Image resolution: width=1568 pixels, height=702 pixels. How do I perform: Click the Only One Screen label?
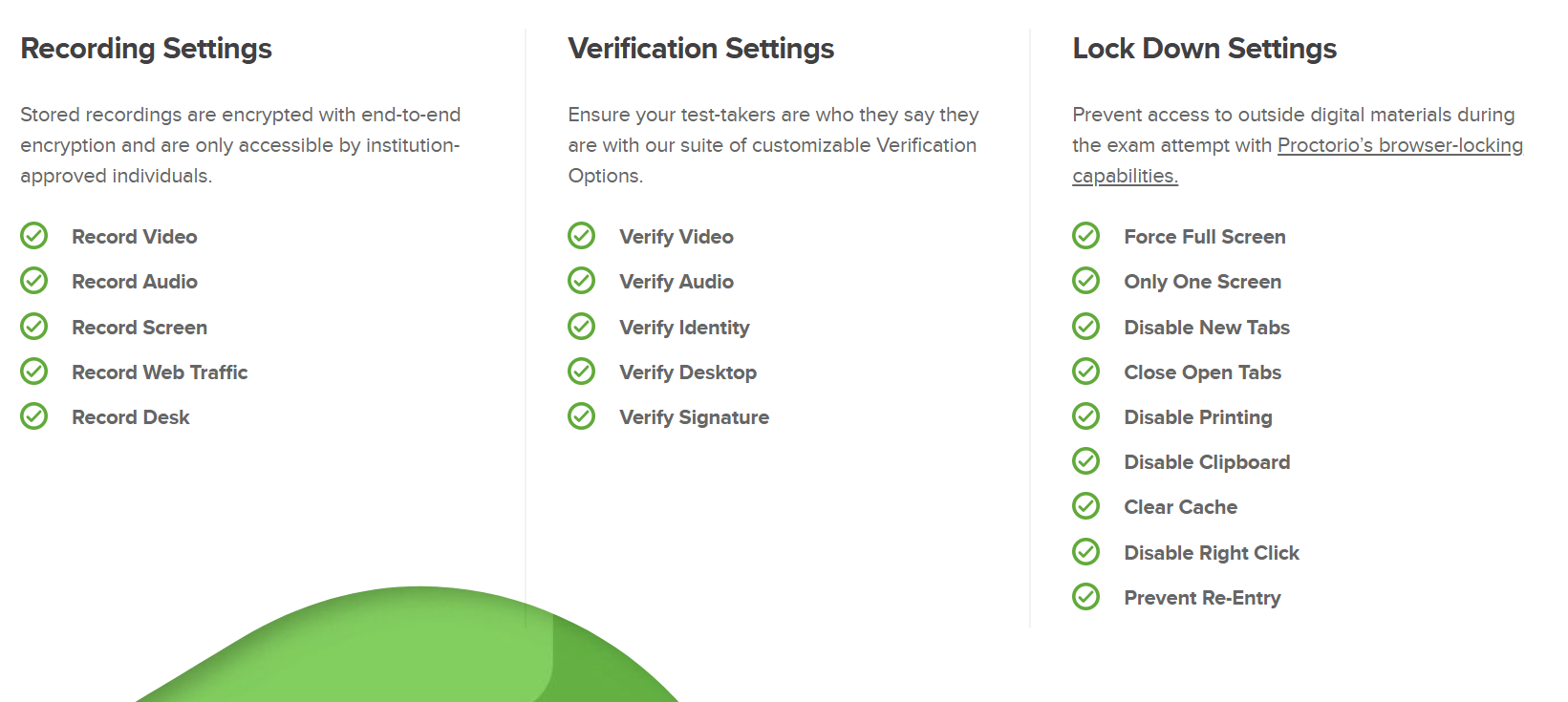(x=1202, y=282)
